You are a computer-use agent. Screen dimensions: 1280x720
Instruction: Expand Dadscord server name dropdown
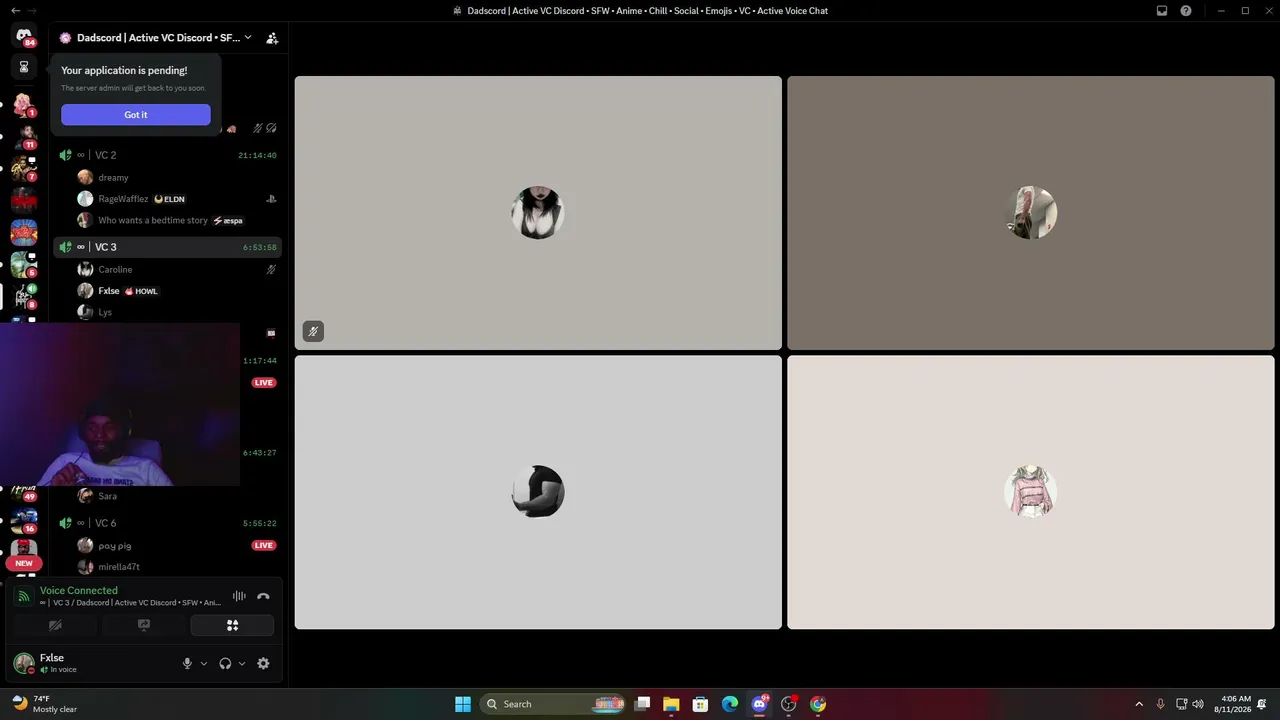click(248, 38)
